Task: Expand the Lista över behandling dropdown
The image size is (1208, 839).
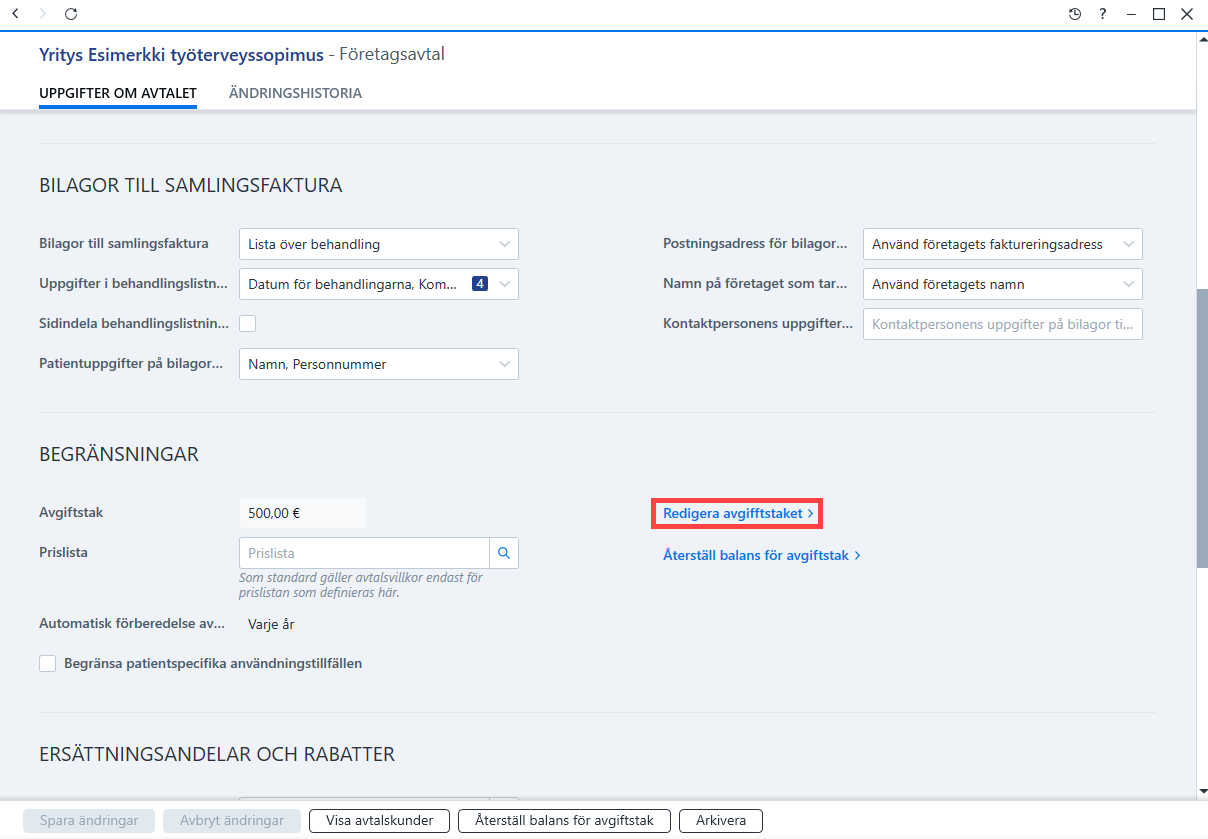Action: (x=379, y=244)
